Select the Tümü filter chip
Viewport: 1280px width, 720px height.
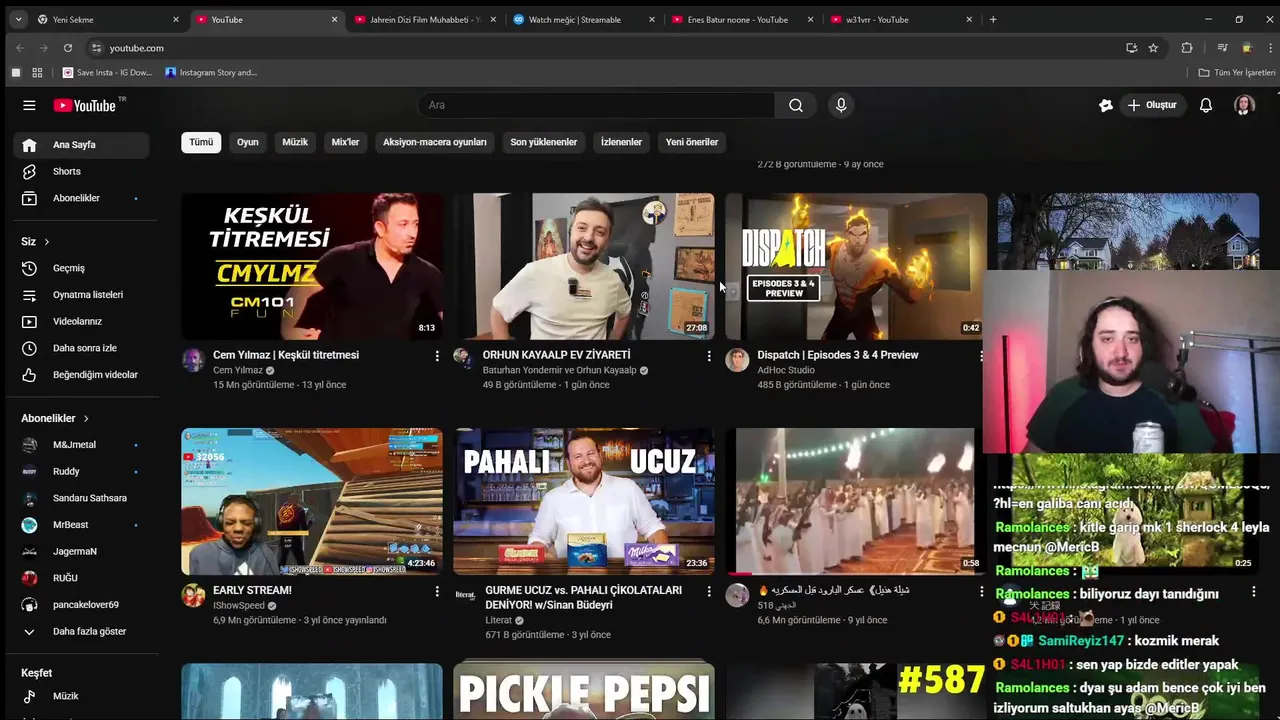[201, 142]
